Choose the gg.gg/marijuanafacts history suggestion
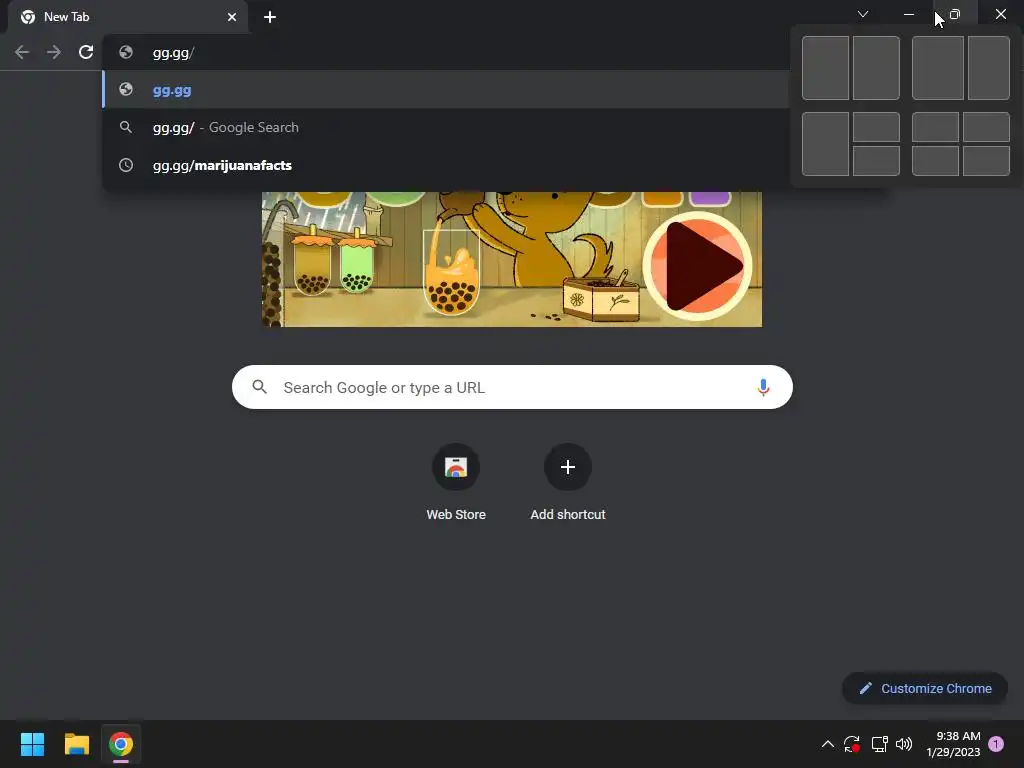 [446, 165]
